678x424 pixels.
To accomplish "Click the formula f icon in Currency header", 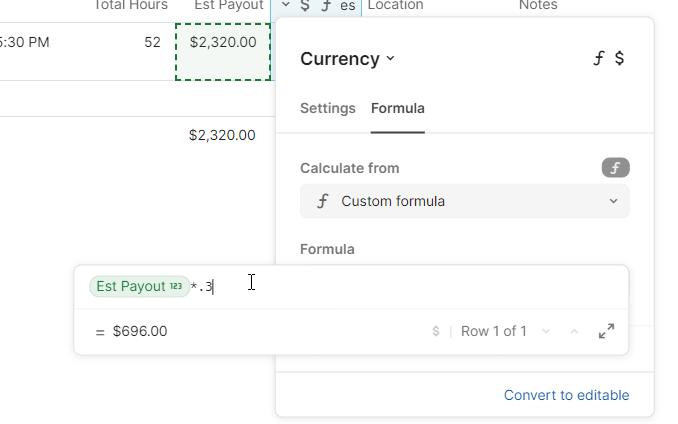I will (x=598, y=59).
